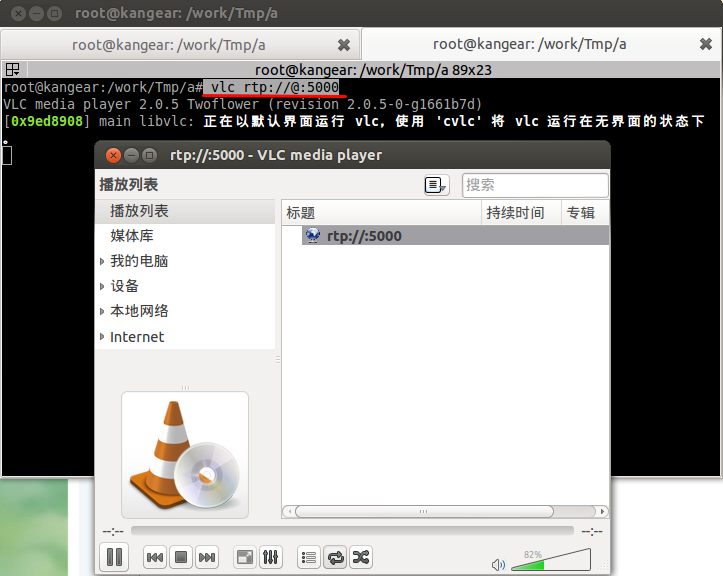Close the terminal window

click(x=18, y=13)
